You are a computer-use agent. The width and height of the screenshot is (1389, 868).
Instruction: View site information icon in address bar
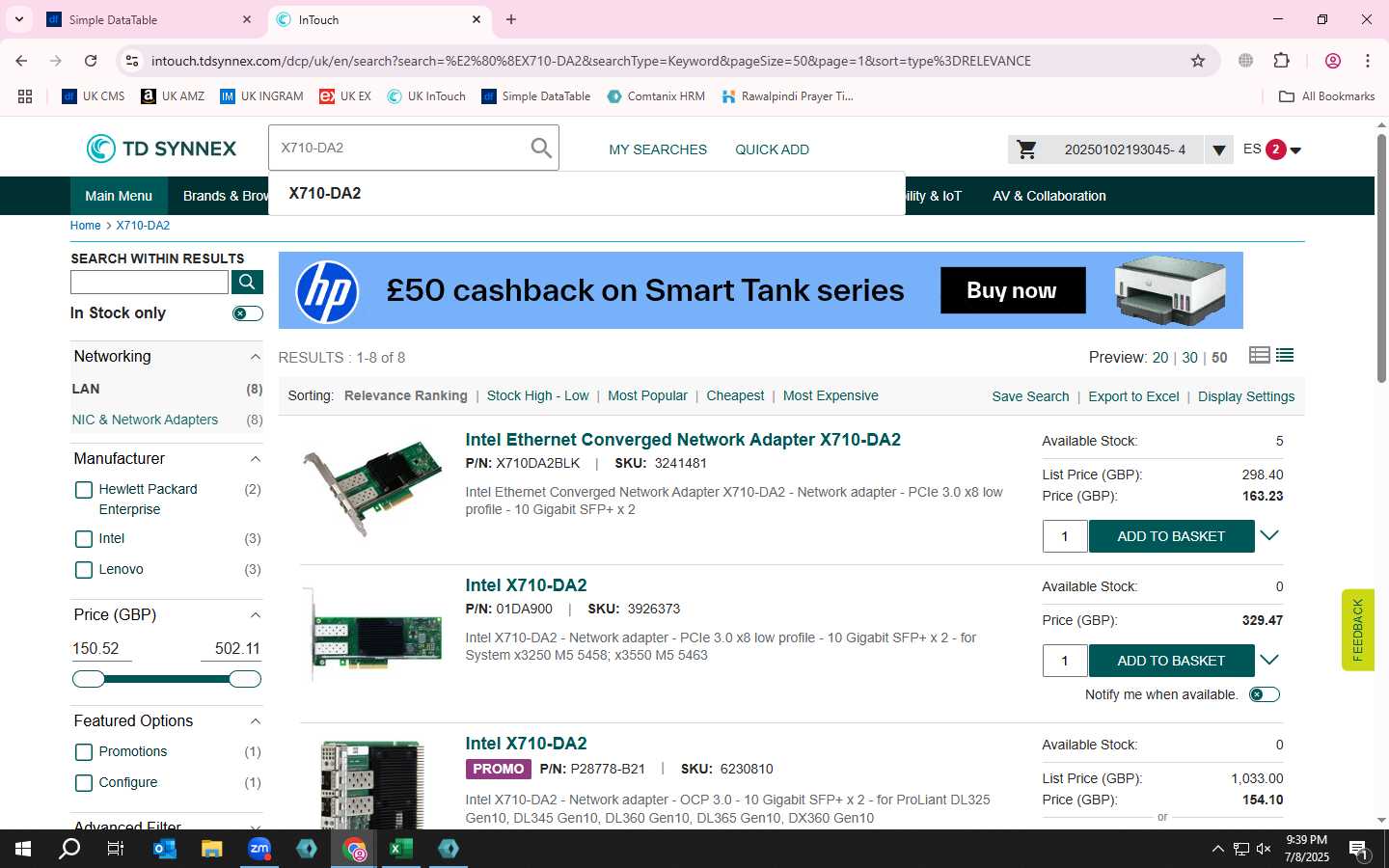(x=132, y=61)
